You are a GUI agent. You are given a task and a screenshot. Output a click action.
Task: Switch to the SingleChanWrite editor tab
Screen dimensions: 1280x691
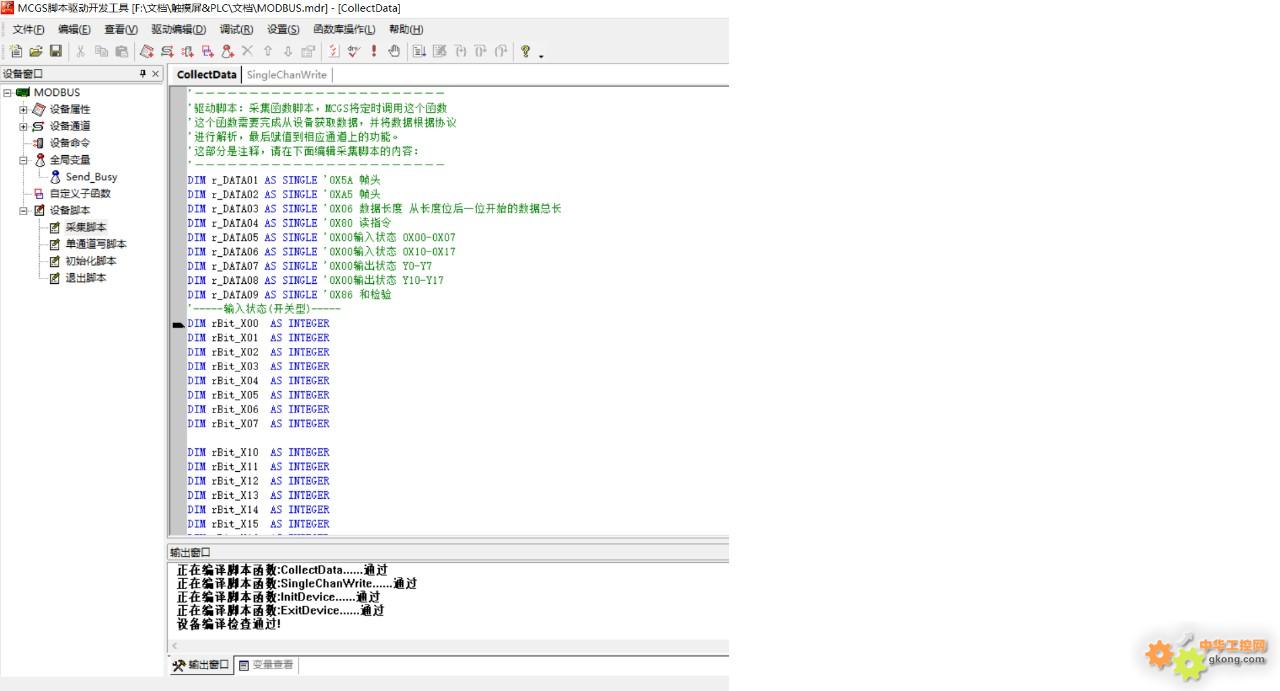click(x=287, y=75)
